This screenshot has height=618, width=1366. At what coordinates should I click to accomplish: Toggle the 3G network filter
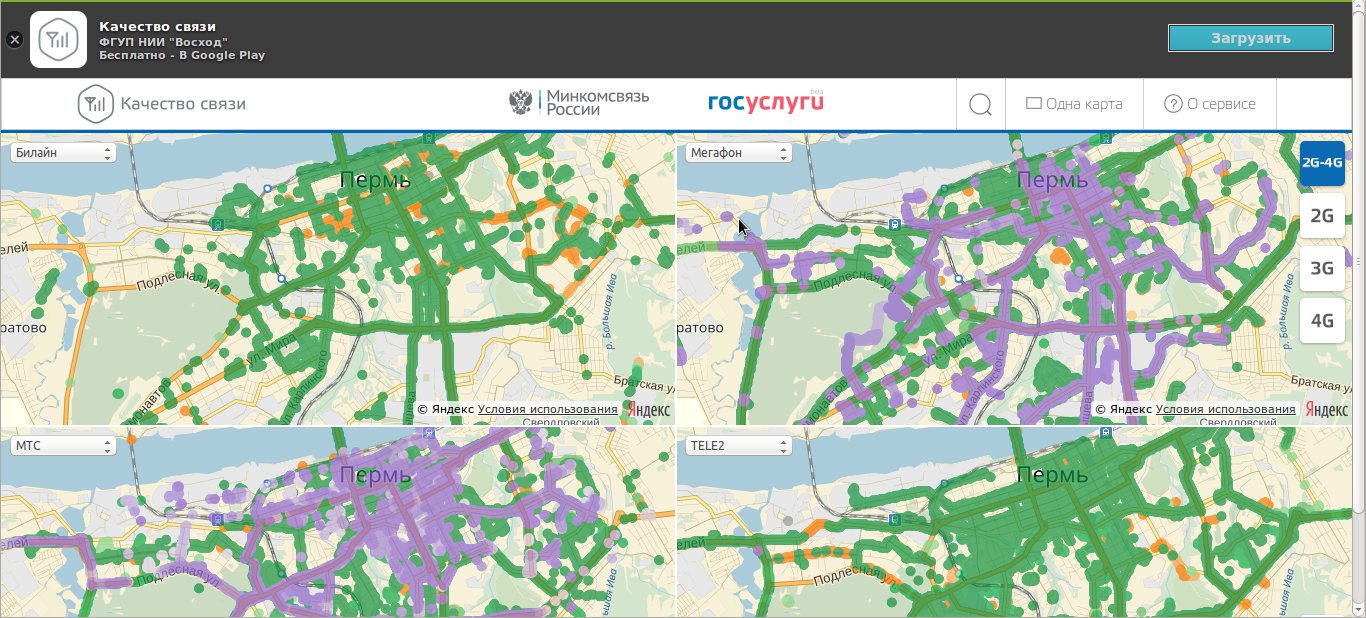pyautogui.click(x=1322, y=268)
